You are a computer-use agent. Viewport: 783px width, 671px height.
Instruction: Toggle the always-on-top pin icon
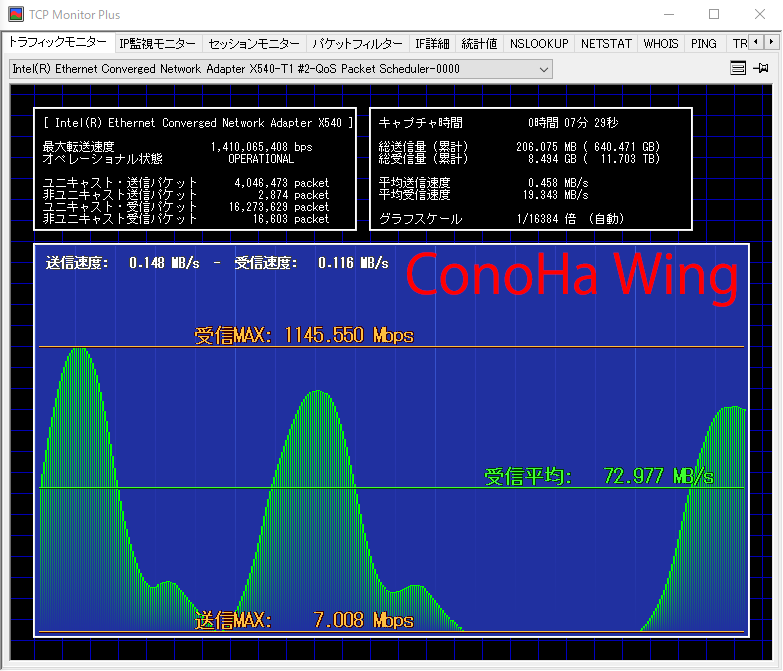coord(762,69)
